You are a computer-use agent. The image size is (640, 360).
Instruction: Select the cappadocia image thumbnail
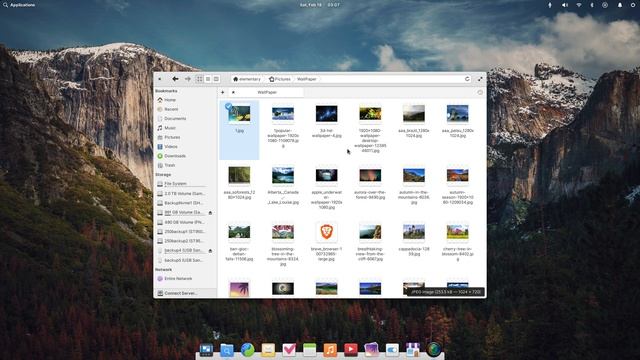click(x=414, y=232)
